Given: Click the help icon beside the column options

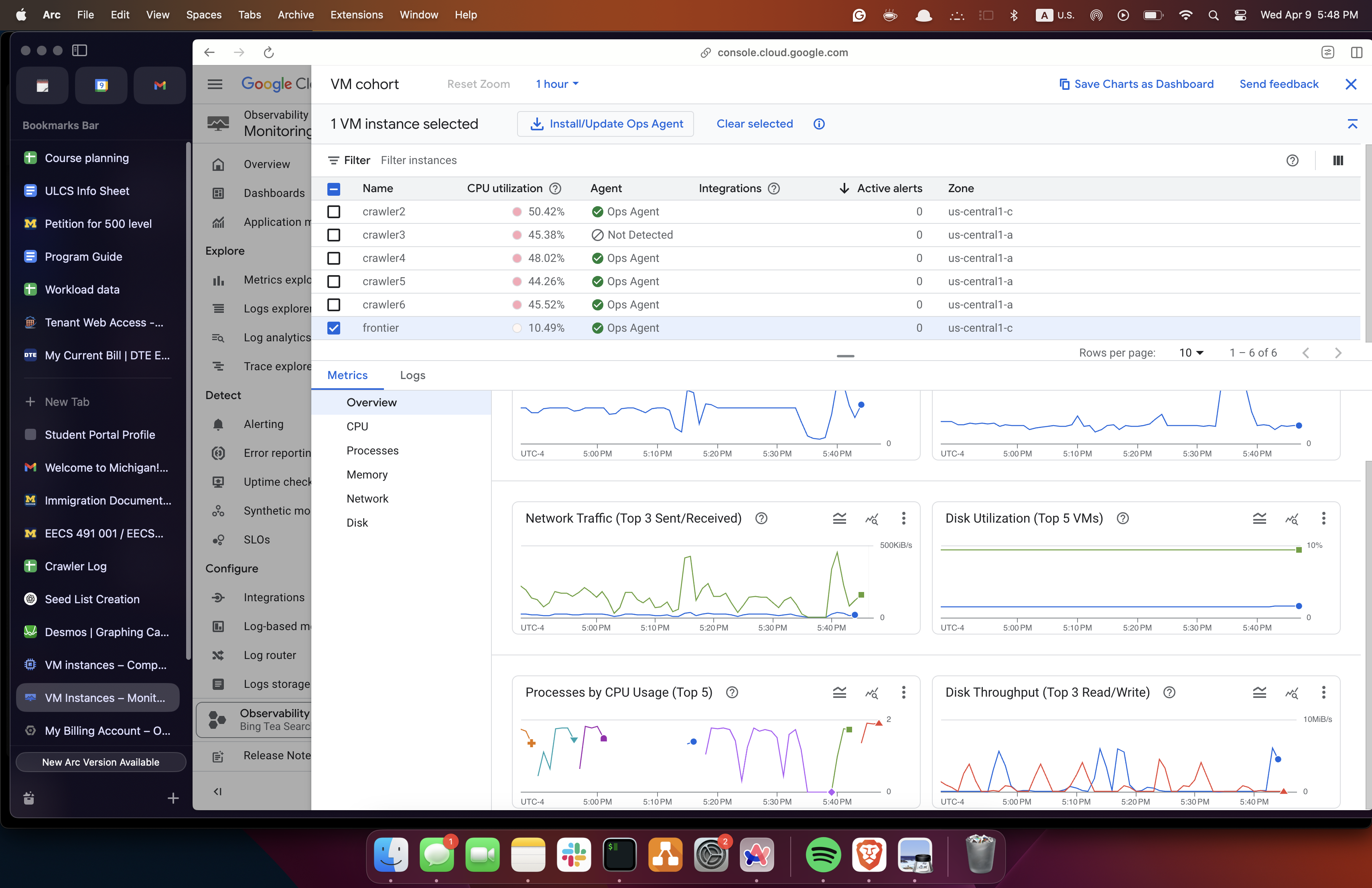Looking at the screenshot, I should click(1293, 160).
